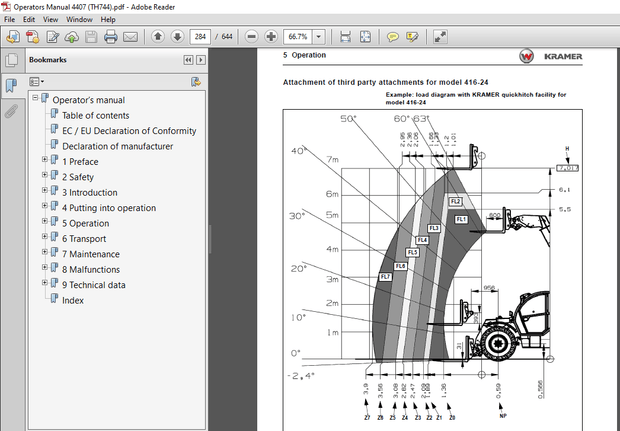Screen dimensions: 620x431
Task: Go to previous page with up arrow
Action: [x=158, y=37]
